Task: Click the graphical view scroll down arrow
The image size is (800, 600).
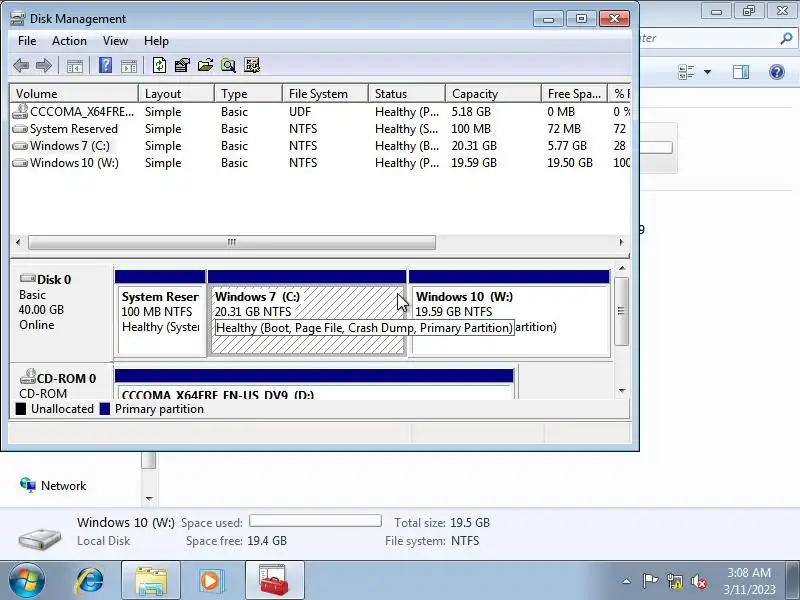Action: pyautogui.click(x=622, y=391)
